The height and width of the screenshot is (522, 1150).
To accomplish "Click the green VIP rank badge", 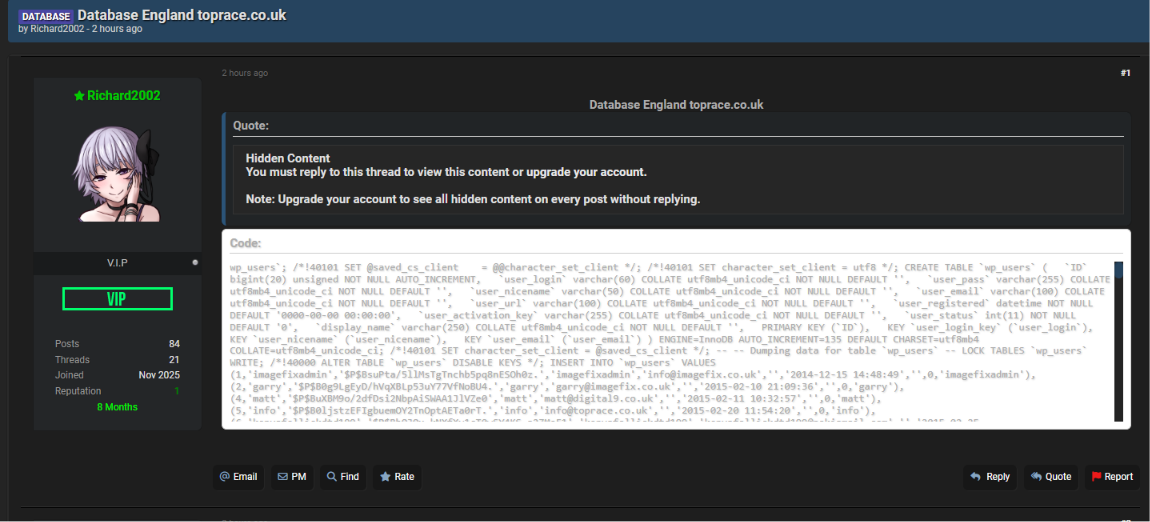I will point(117,299).
